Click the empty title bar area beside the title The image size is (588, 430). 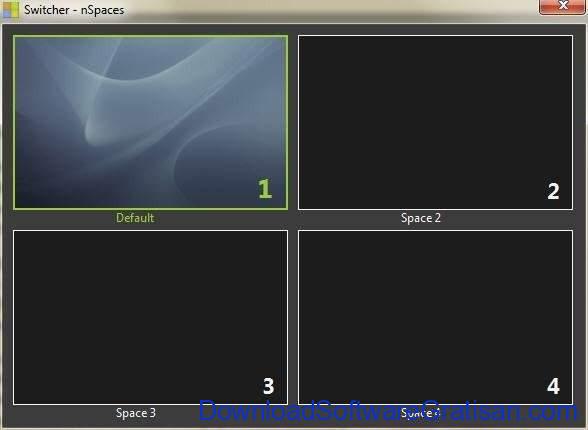[330, 10]
